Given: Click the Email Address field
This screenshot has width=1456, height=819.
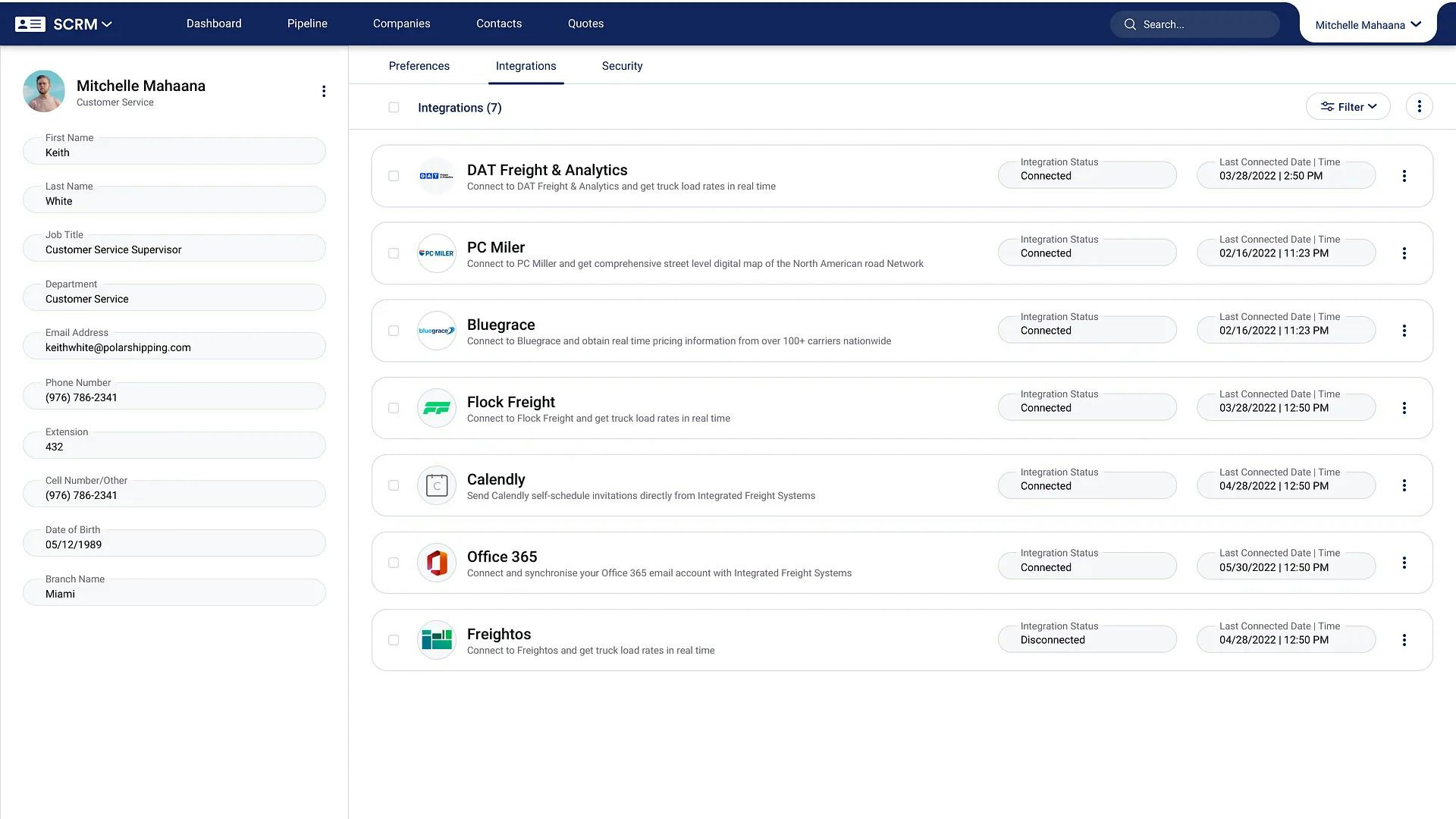Looking at the screenshot, I should [x=174, y=347].
